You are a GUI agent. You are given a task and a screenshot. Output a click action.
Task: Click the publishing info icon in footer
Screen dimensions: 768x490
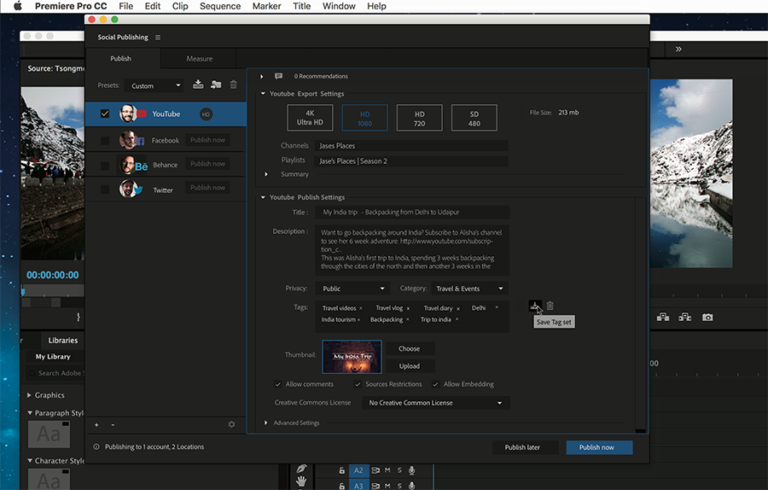[96, 447]
